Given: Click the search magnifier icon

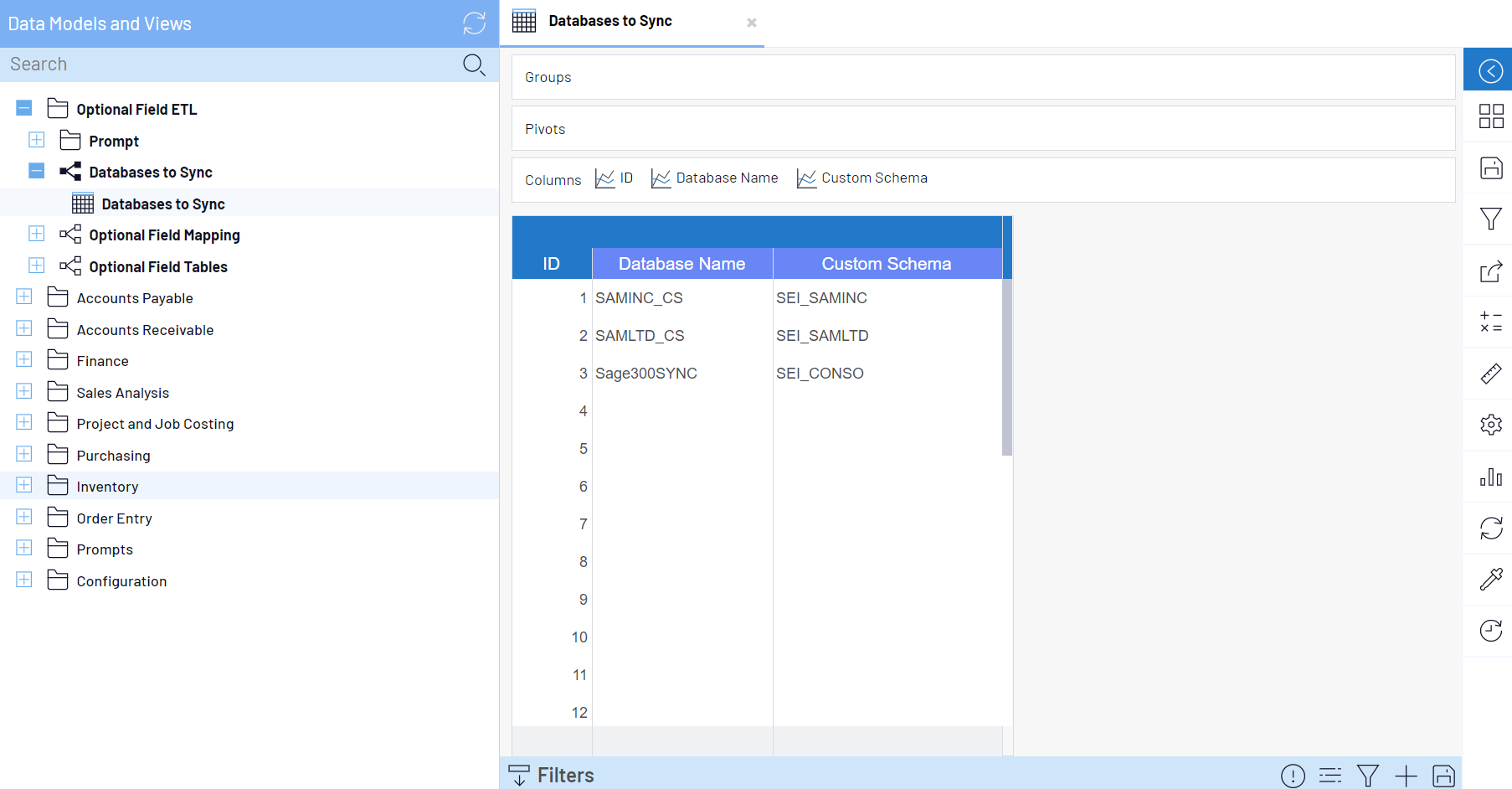Looking at the screenshot, I should [474, 64].
